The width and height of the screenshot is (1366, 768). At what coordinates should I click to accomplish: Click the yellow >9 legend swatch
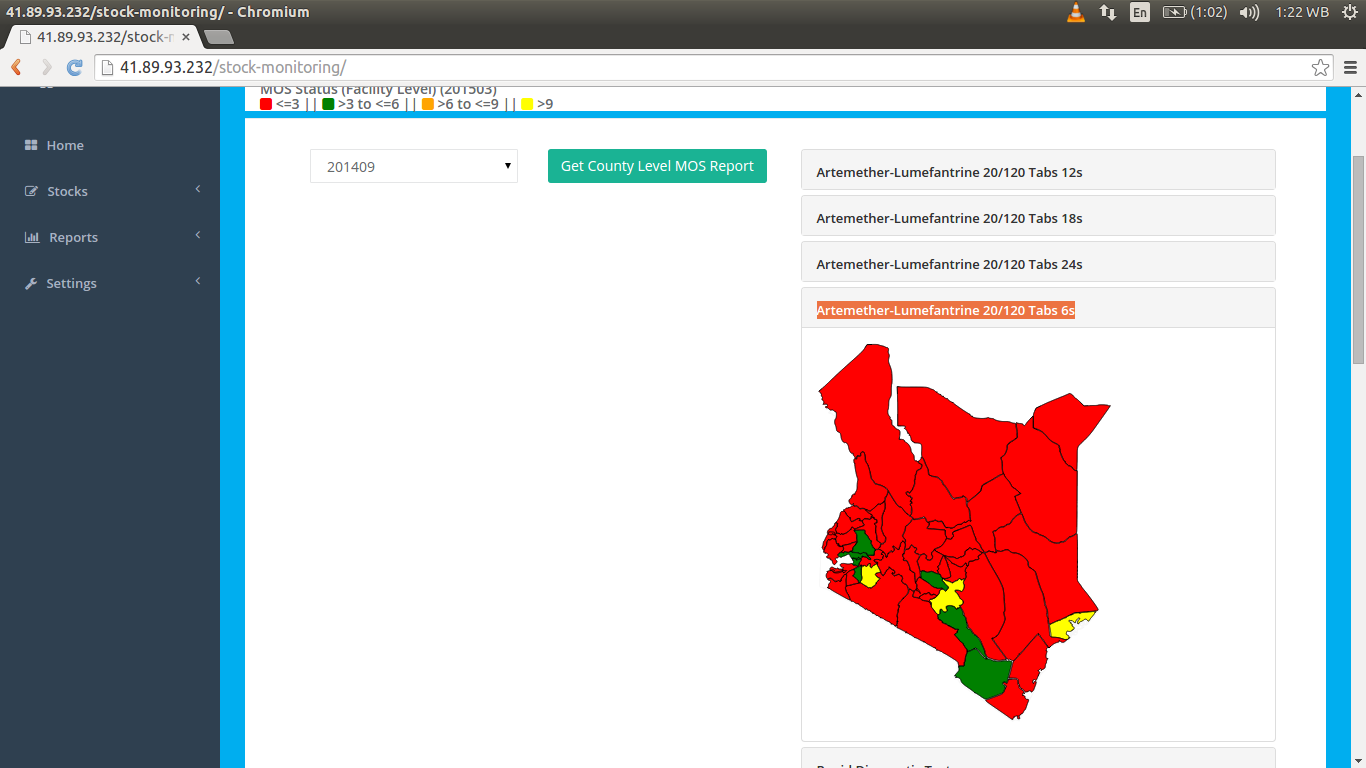pos(527,104)
